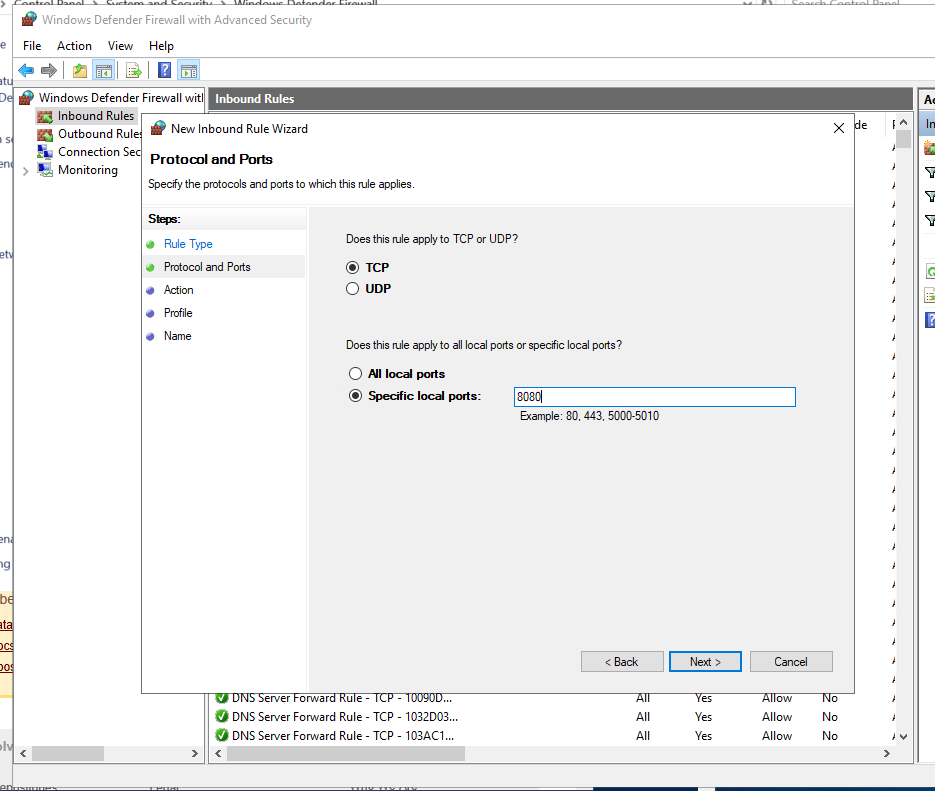This screenshot has height=791, width=935.
Task: Select rule DNS Server Forward Rule TCP 10090D
Action: click(x=342, y=698)
